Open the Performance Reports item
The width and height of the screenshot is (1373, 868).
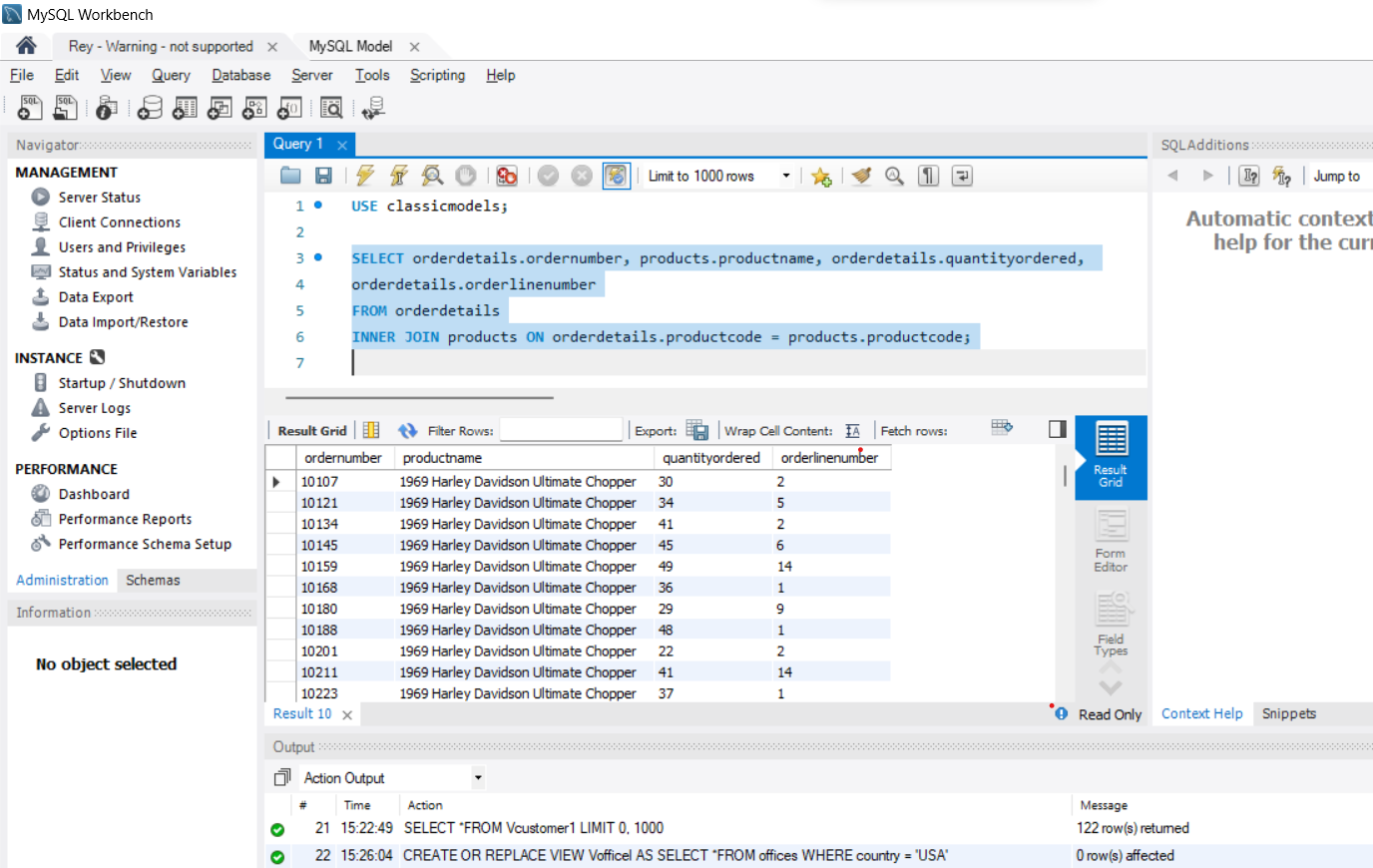(x=125, y=519)
